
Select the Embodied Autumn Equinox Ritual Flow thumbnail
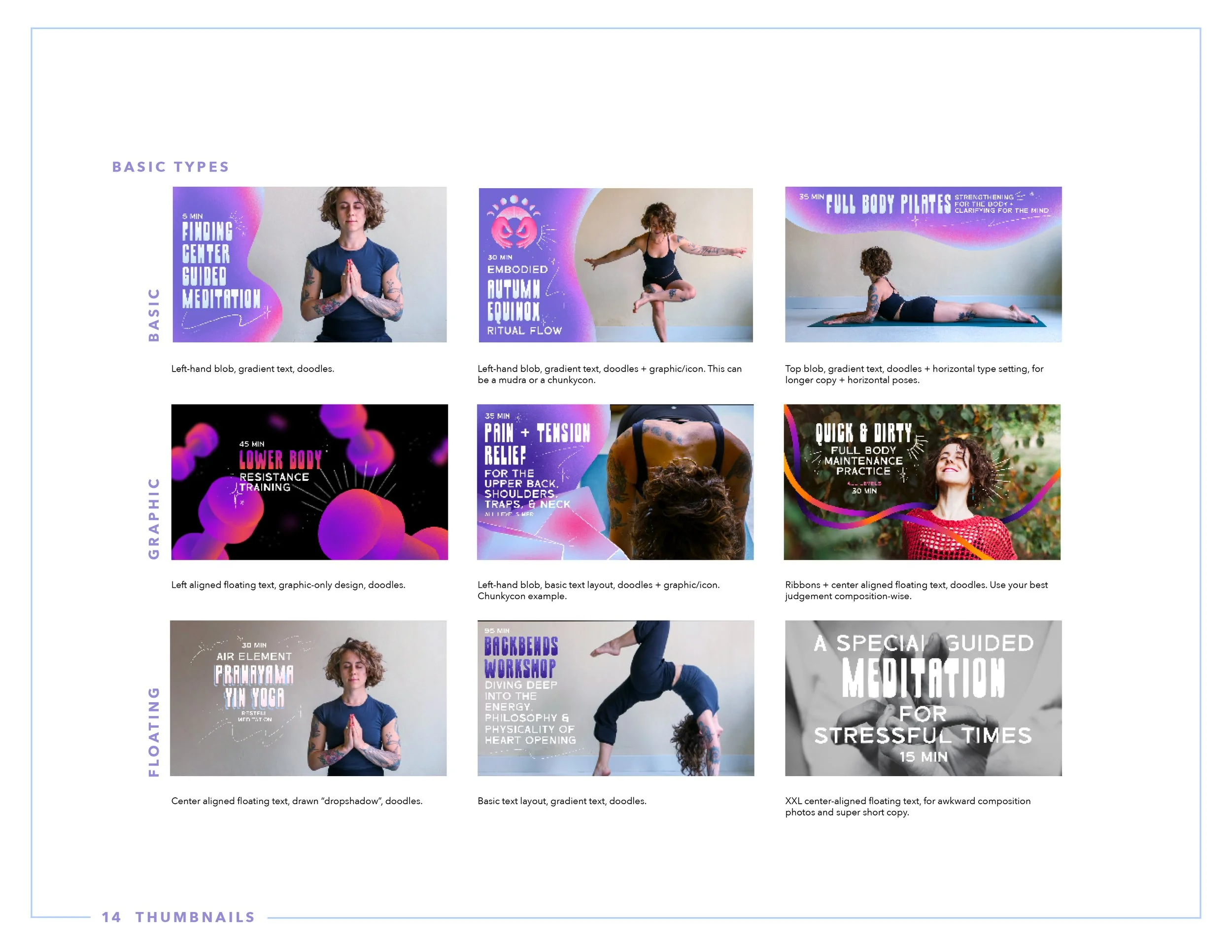coord(616,265)
